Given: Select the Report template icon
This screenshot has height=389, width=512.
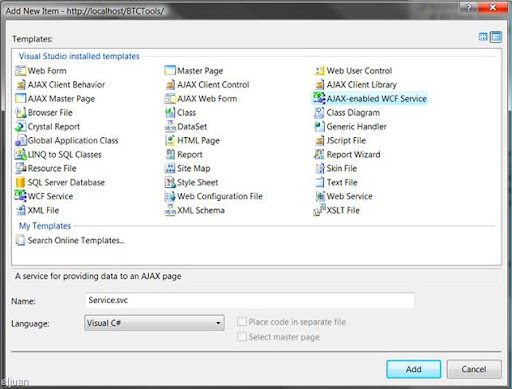Looking at the screenshot, I should (x=170, y=154).
